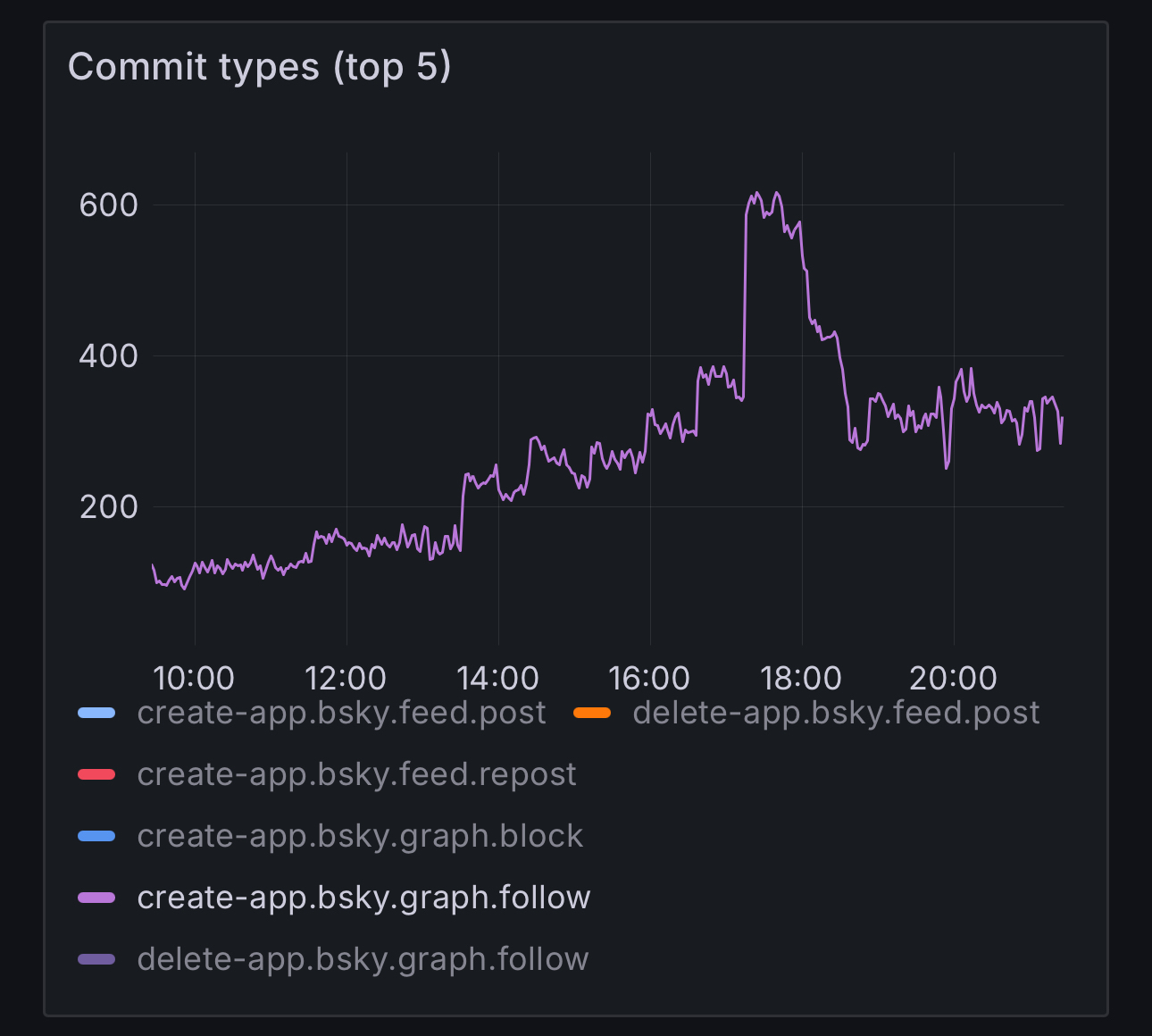Click the 200 value on the y-axis
1152x1036 pixels.
click(x=109, y=507)
